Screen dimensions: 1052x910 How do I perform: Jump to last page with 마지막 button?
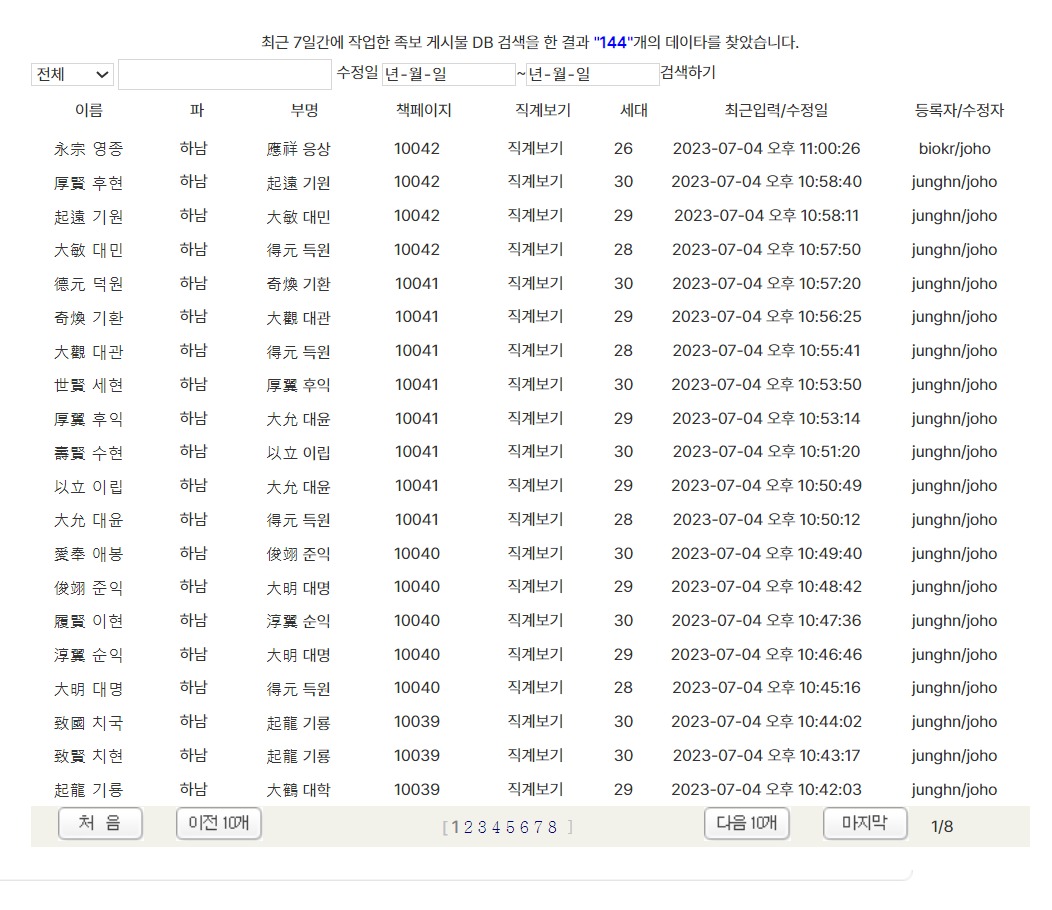864,824
